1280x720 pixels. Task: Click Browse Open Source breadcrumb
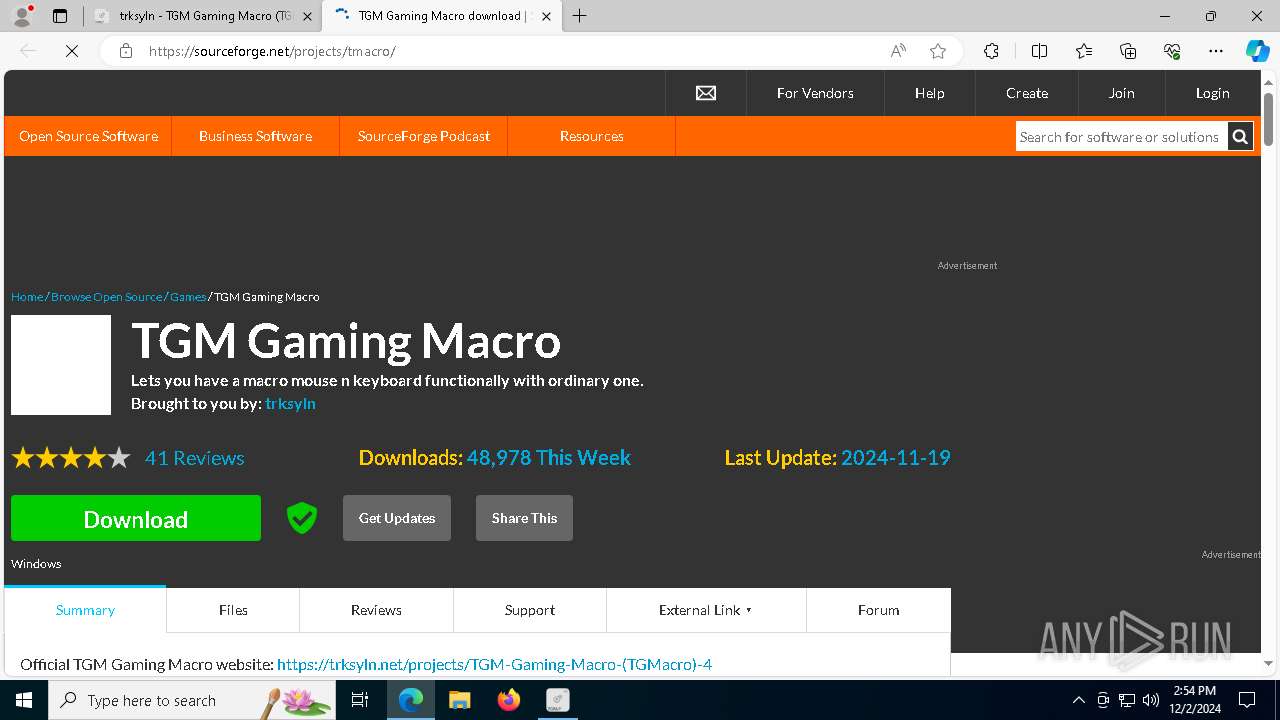[x=106, y=297]
